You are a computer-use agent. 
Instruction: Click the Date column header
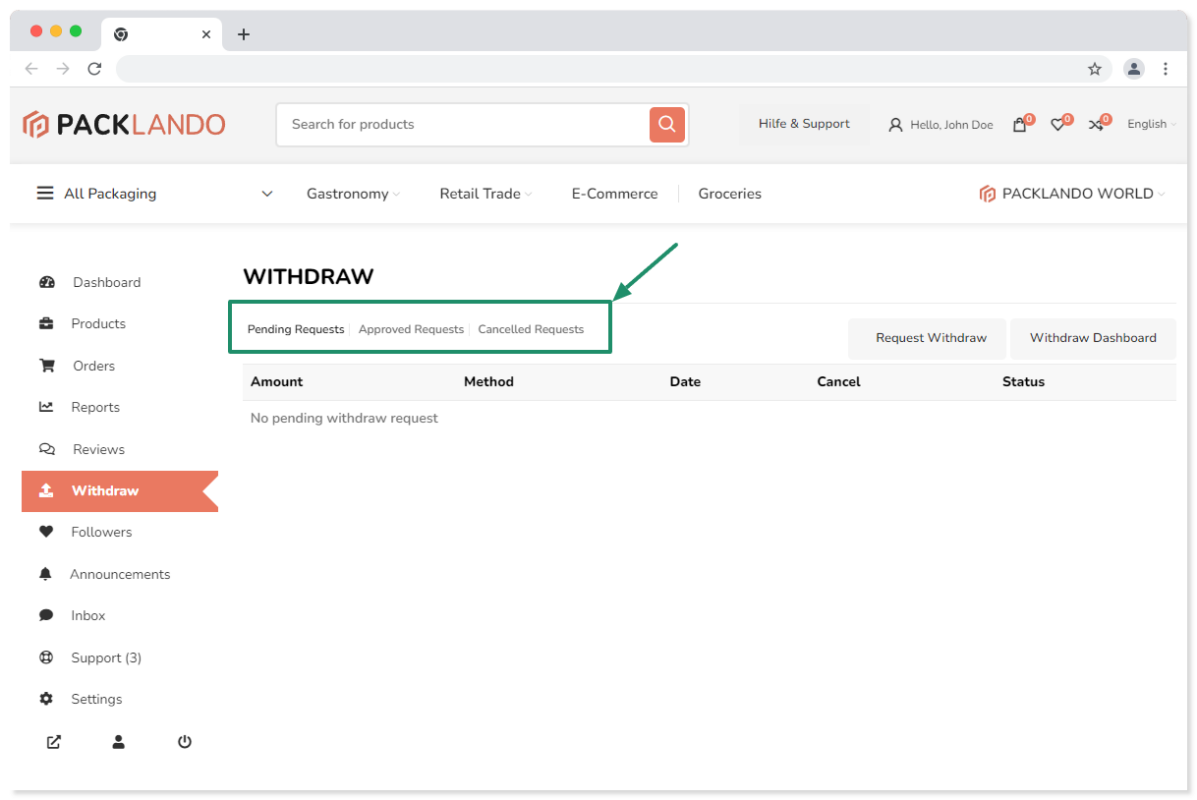(685, 382)
